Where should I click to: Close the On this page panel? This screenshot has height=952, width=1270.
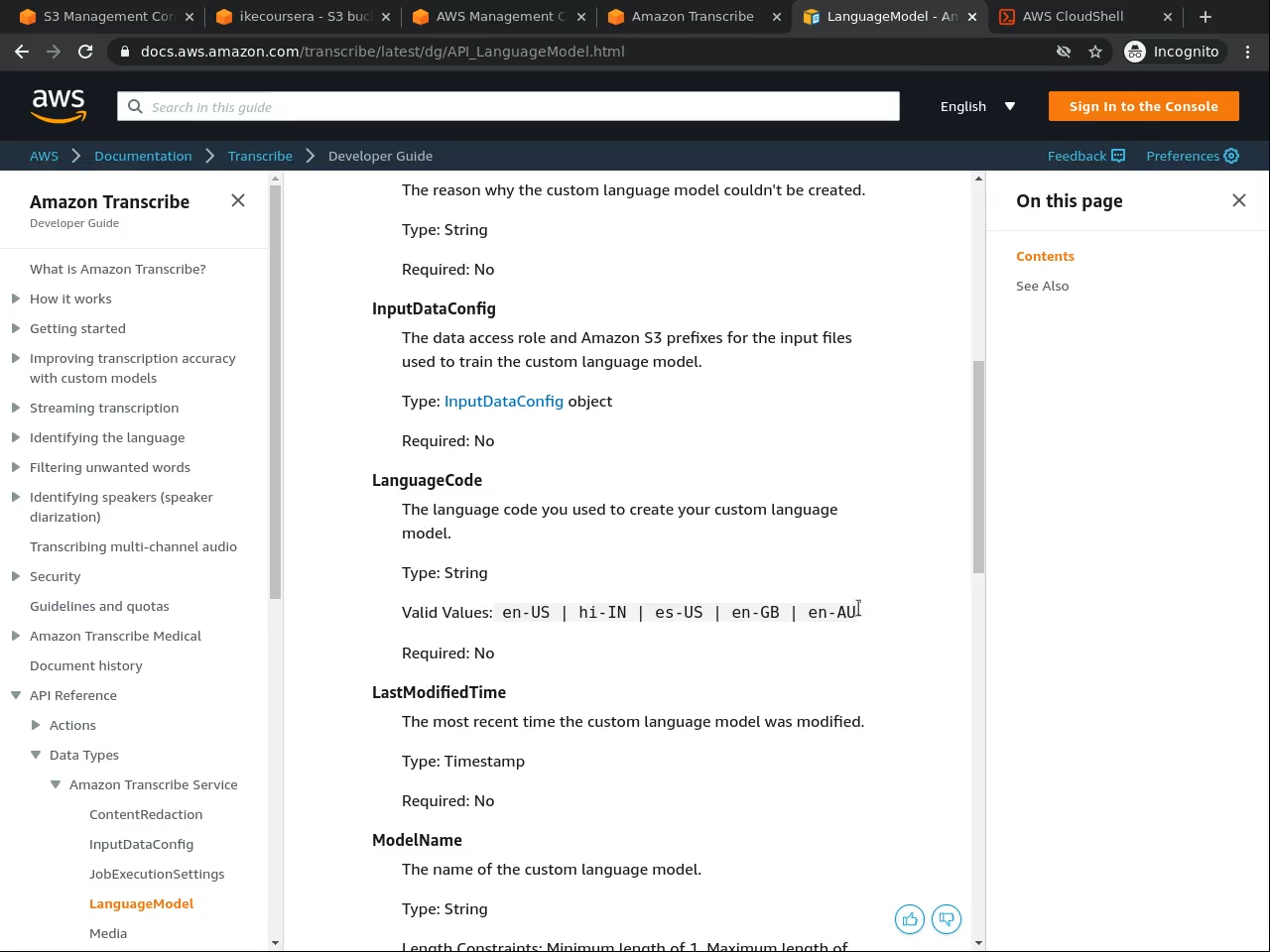point(1239,200)
